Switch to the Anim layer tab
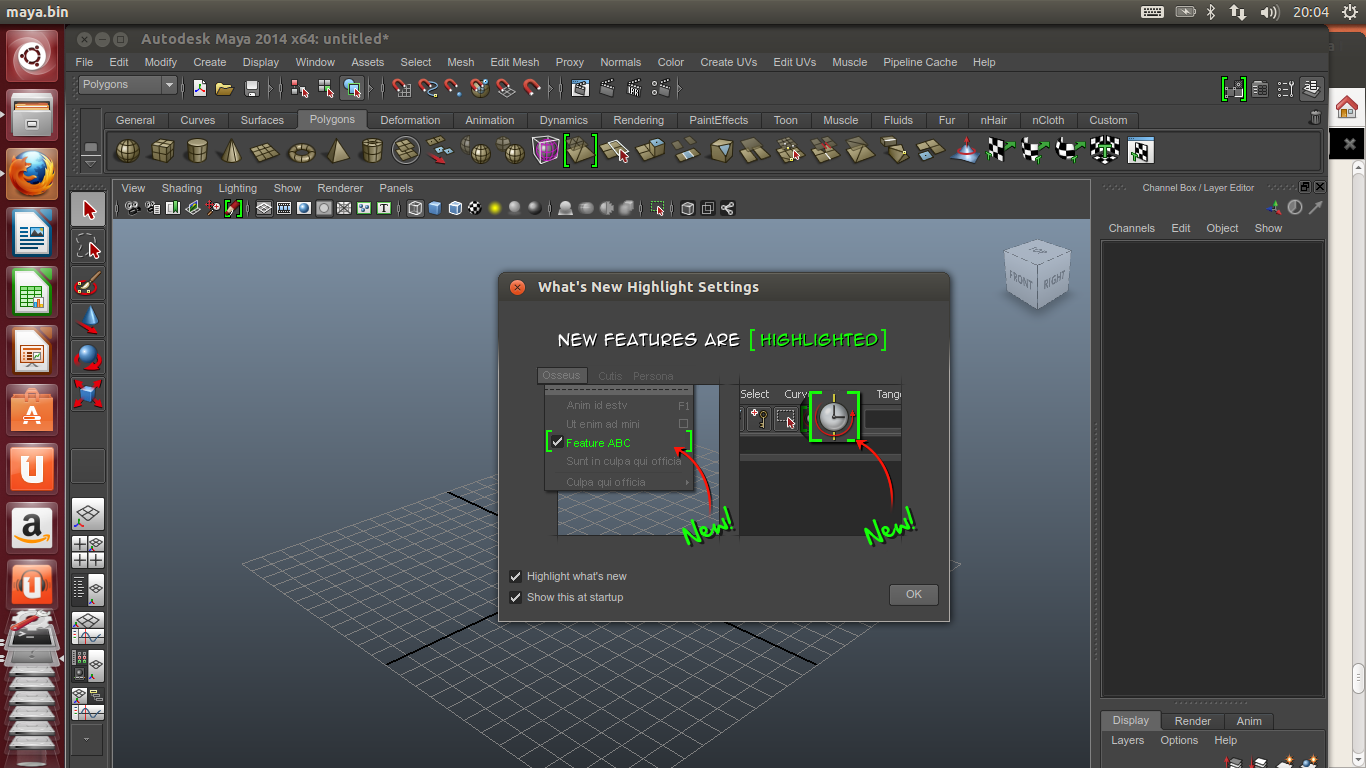This screenshot has width=1366, height=768. click(x=1249, y=721)
